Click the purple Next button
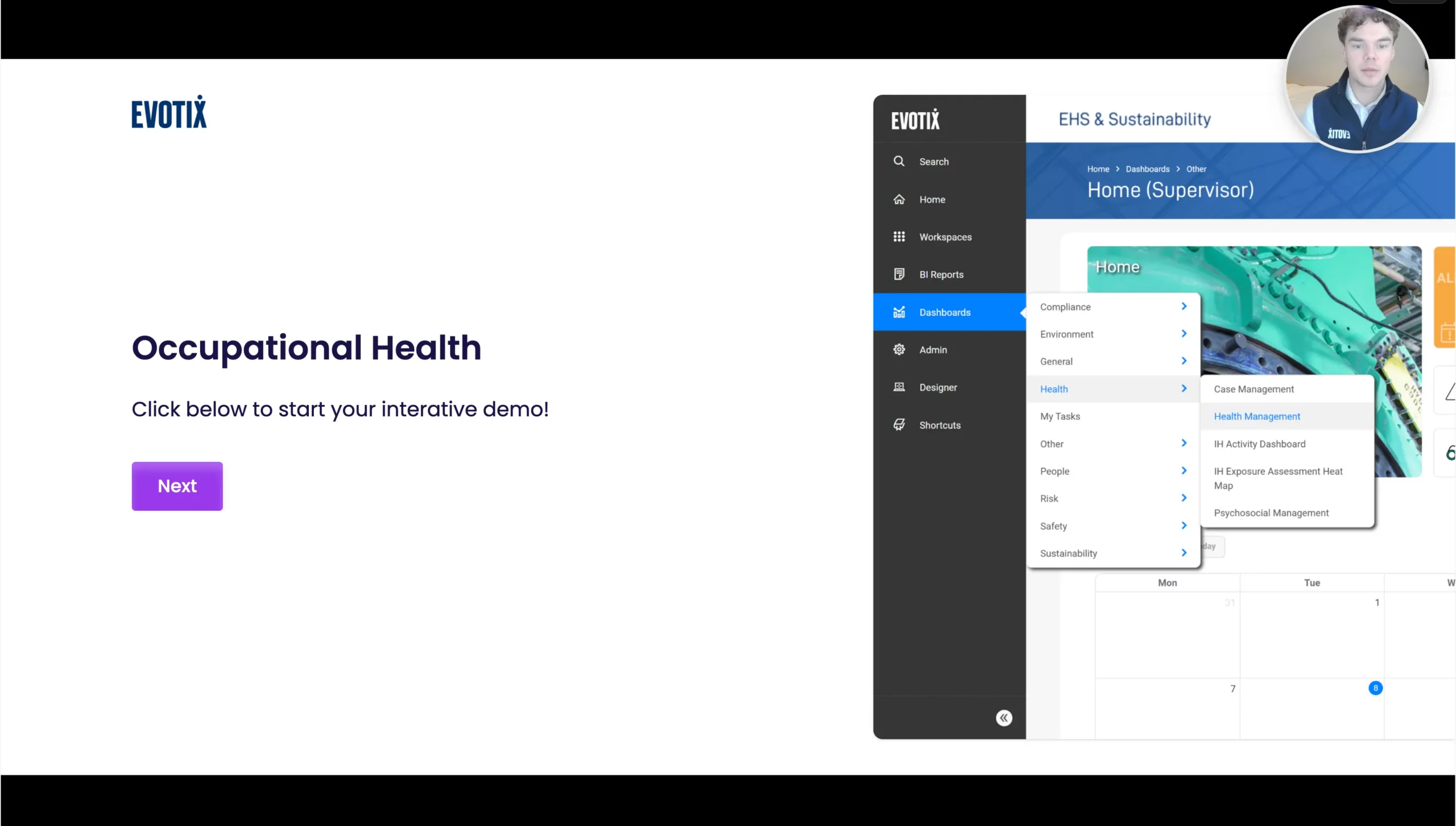 177,486
